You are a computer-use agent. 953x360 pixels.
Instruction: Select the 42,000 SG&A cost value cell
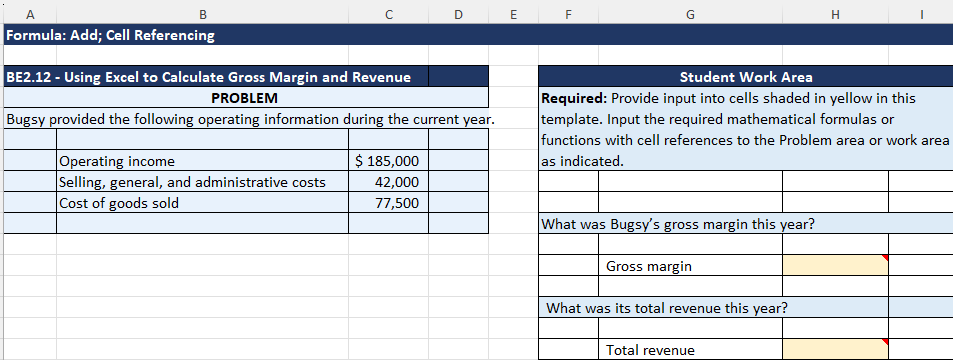pos(388,182)
